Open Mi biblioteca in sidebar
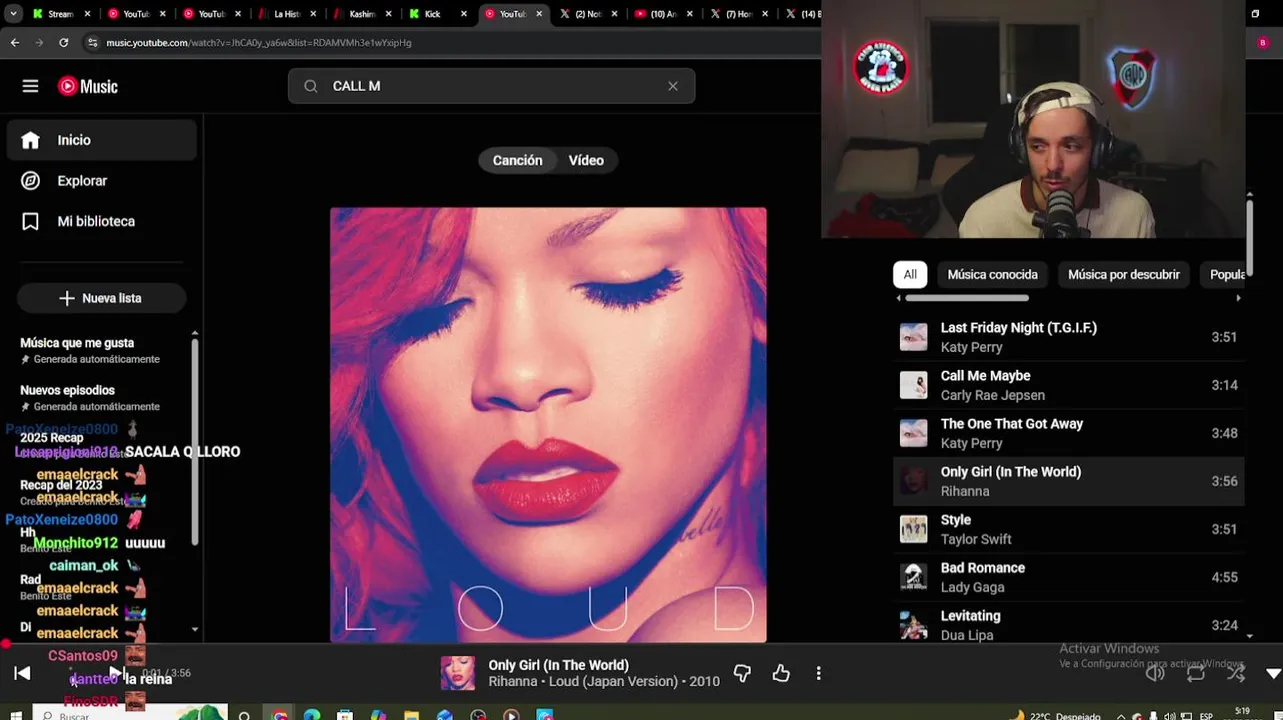1283x720 pixels. [x=101, y=221]
